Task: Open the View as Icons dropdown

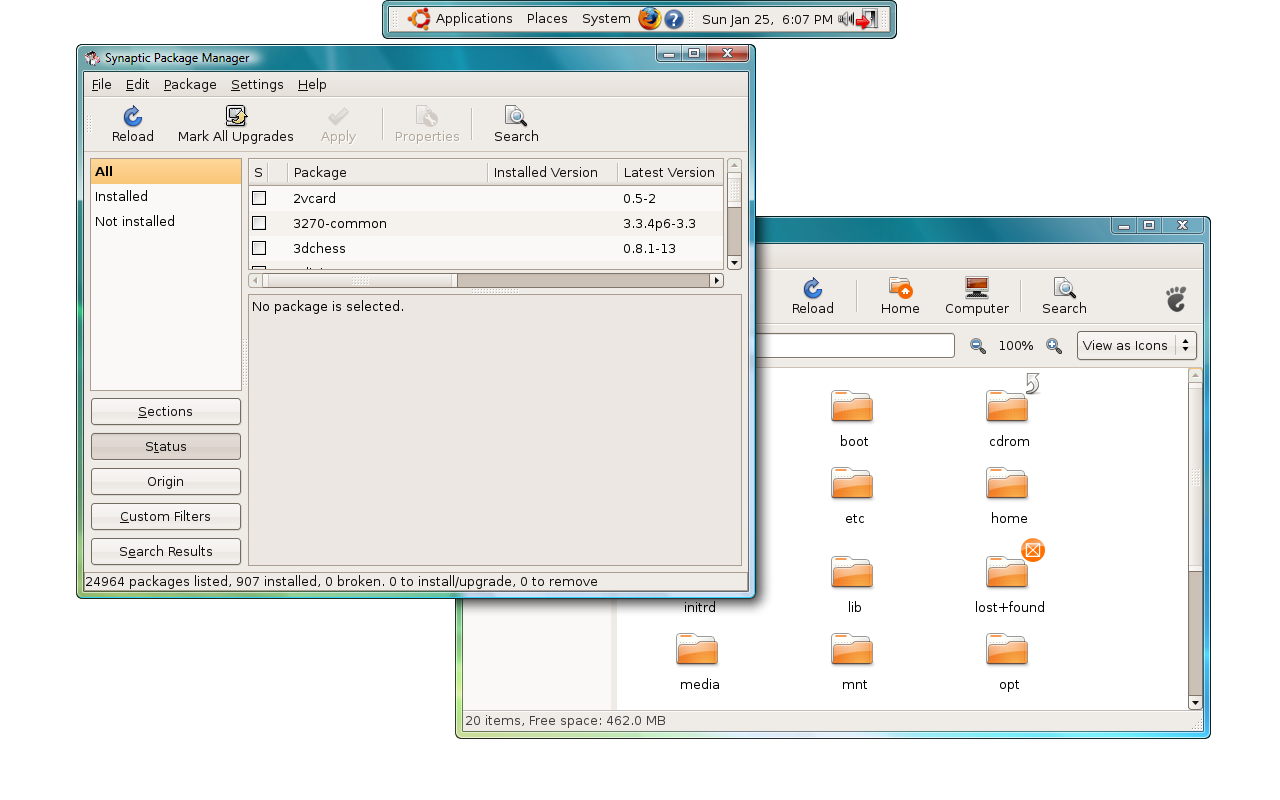Action: [x=1137, y=346]
